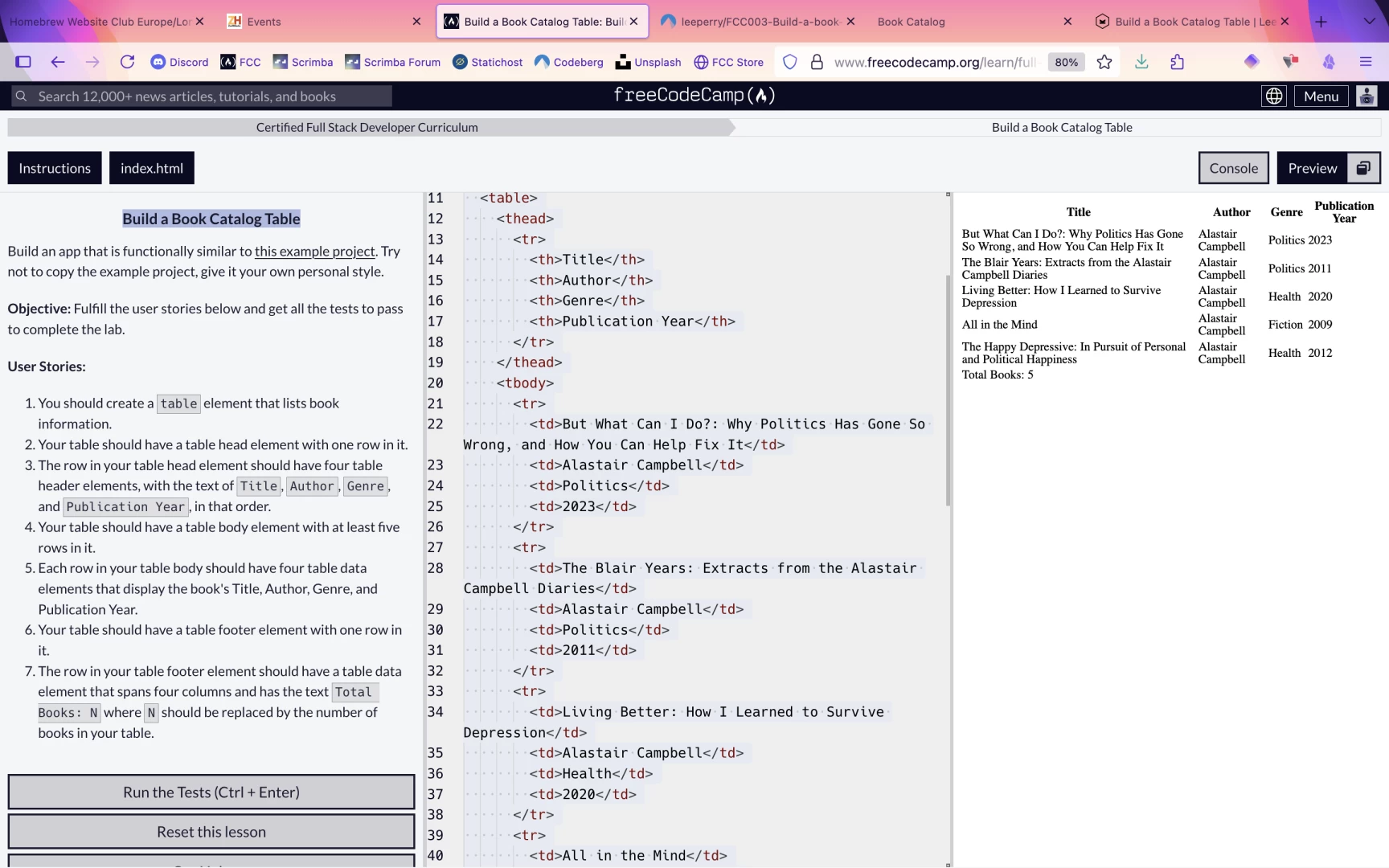
Task: Open the freeCodeCamp globe language selector
Action: point(1274,96)
